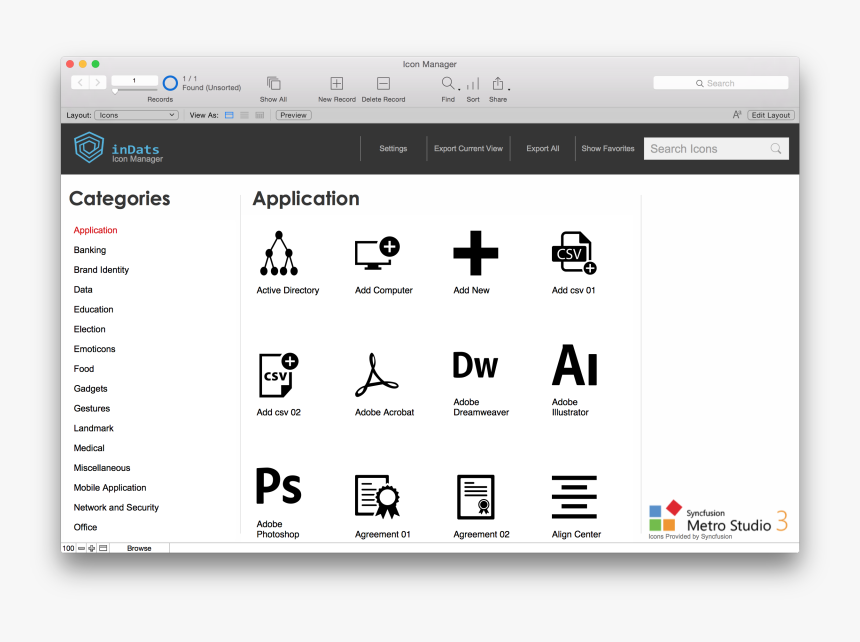Image resolution: width=860 pixels, height=642 pixels.
Task: Click the found set circle indicator
Action: [171, 83]
